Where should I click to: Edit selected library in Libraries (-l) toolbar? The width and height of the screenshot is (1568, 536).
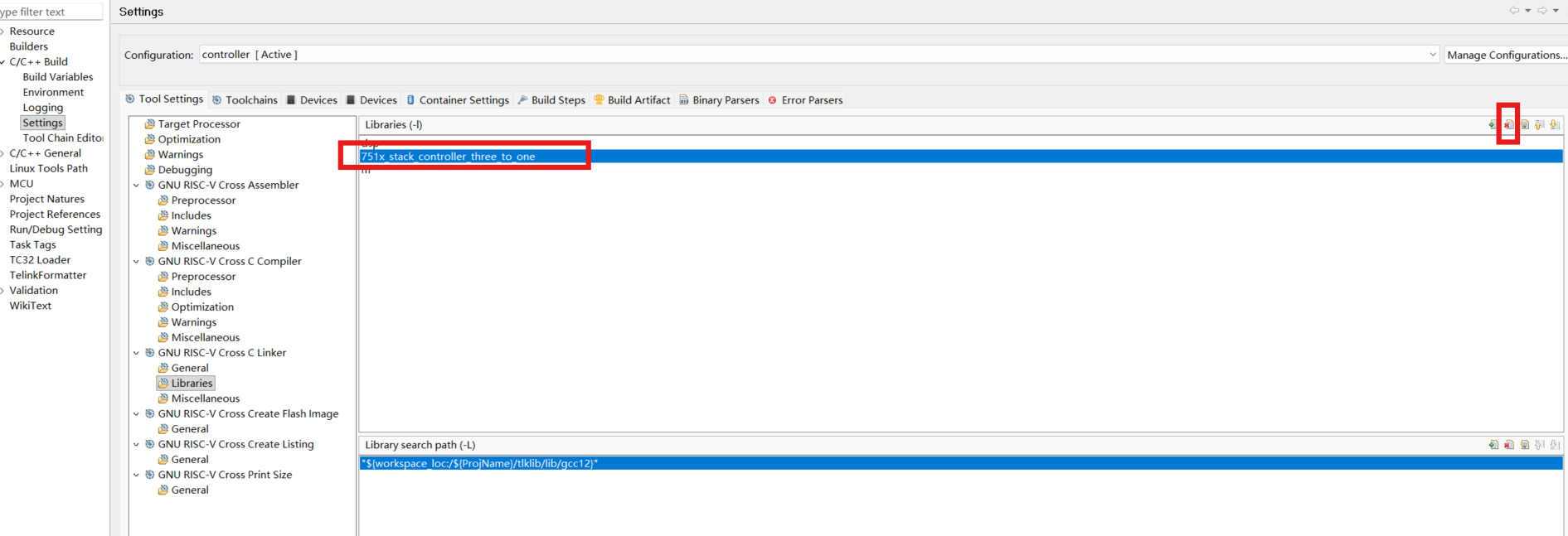[x=1525, y=124]
